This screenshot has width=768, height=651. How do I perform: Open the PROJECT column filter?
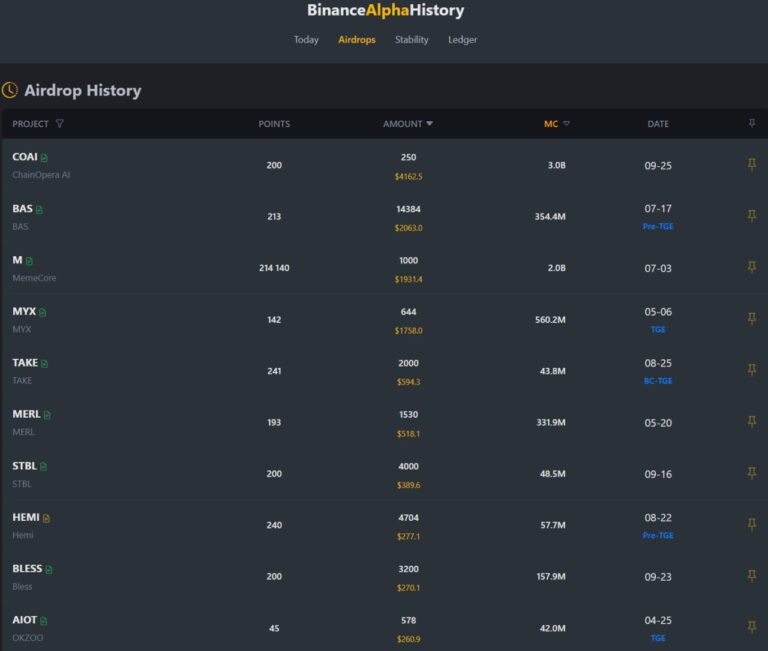pyautogui.click(x=60, y=124)
